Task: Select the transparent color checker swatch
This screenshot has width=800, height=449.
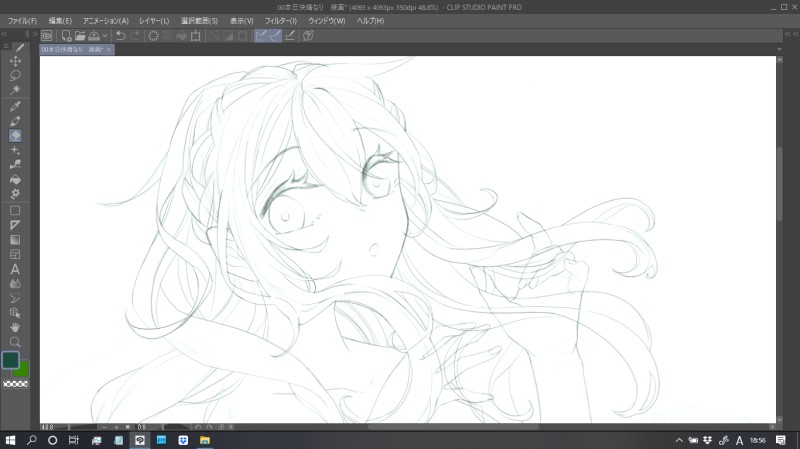Action: pos(15,384)
